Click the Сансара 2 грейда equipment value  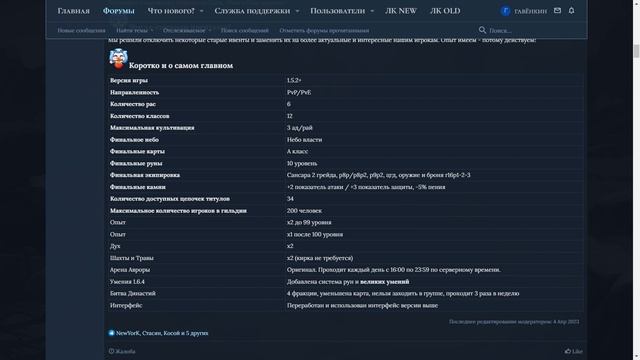pos(378,175)
